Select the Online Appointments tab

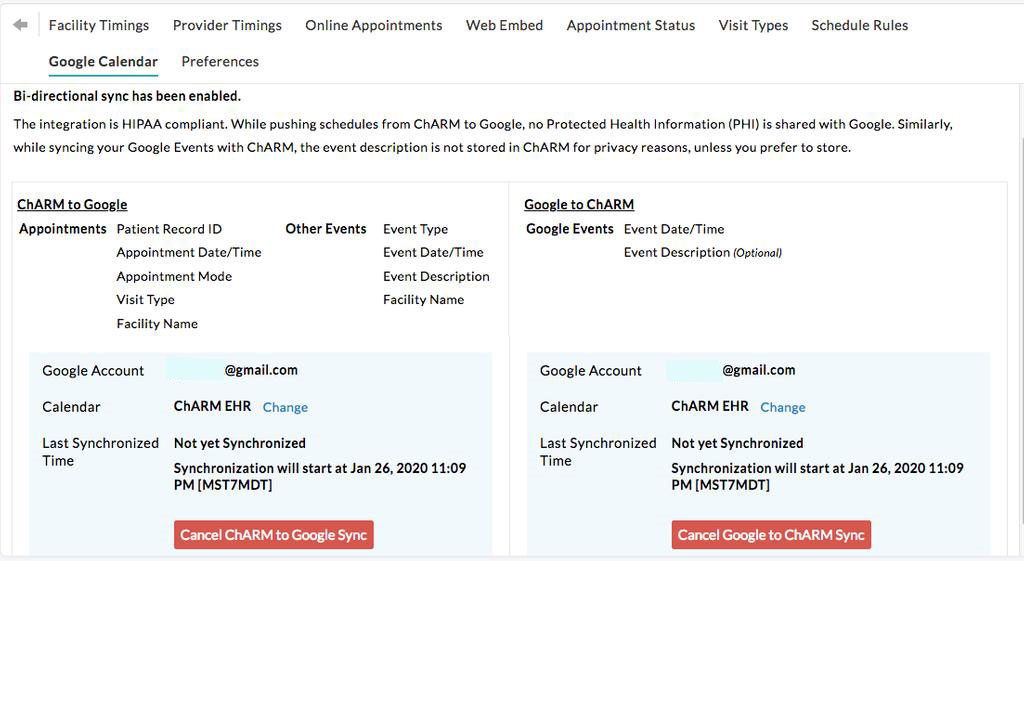coord(373,25)
